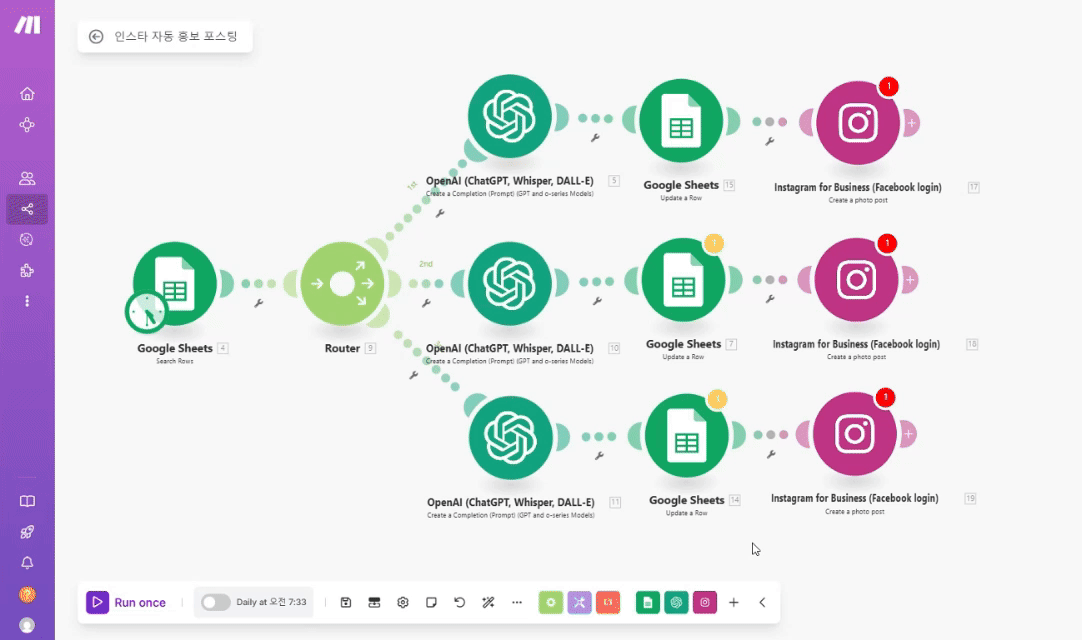The height and width of the screenshot is (640, 1082).
Task: Click the auto-align magic wand icon
Action: click(488, 602)
